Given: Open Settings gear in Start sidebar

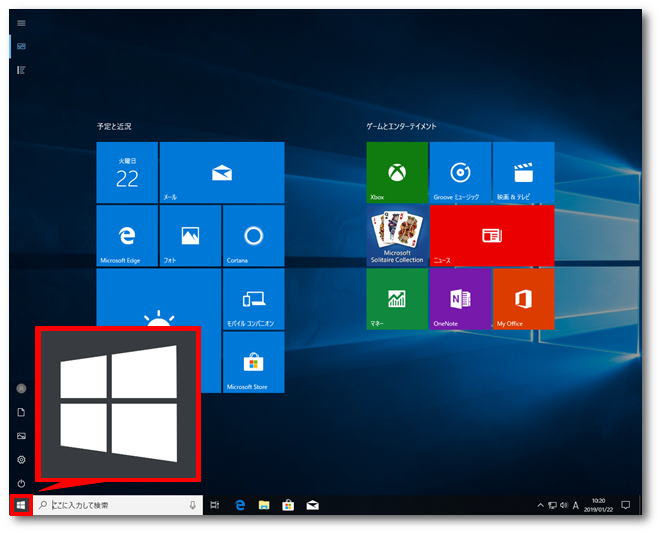Looking at the screenshot, I should 21,459.
